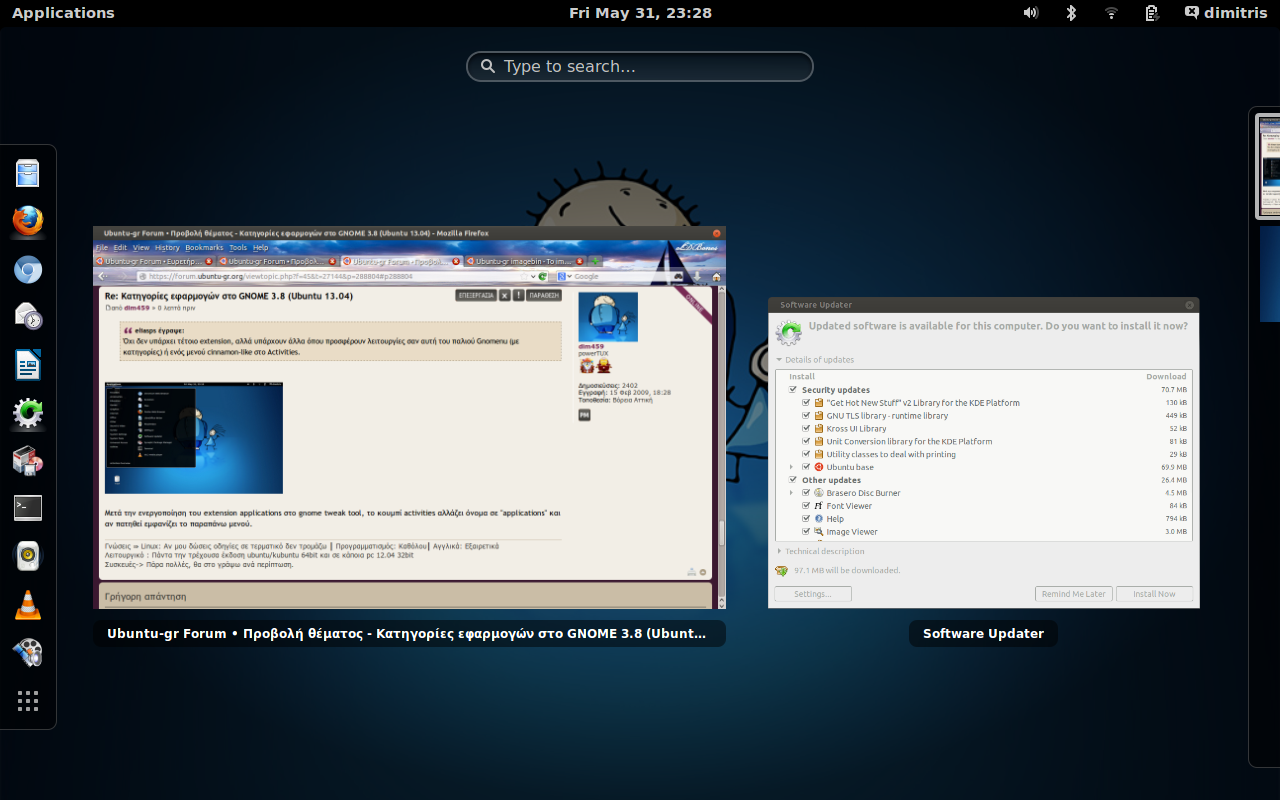Click the Type to search field
Image resolution: width=1280 pixels, height=800 pixels.
click(x=640, y=67)
